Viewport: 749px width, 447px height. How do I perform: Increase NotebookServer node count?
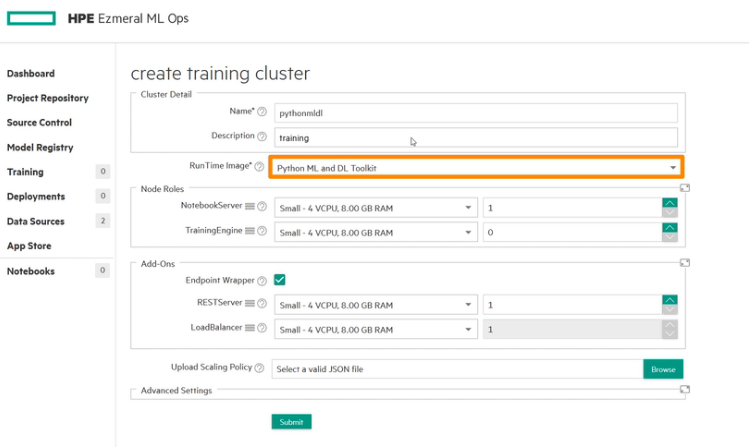[669, 203]
